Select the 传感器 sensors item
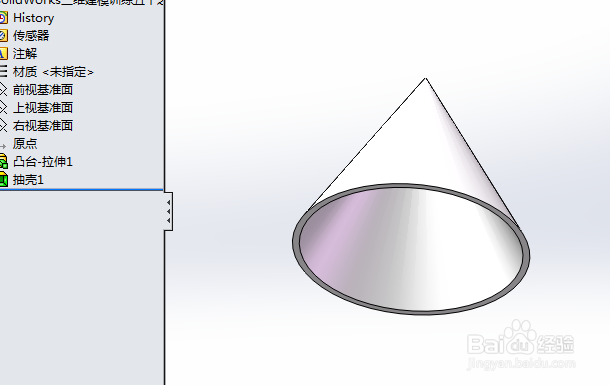The image size is (610, 385). click(31, 36)
